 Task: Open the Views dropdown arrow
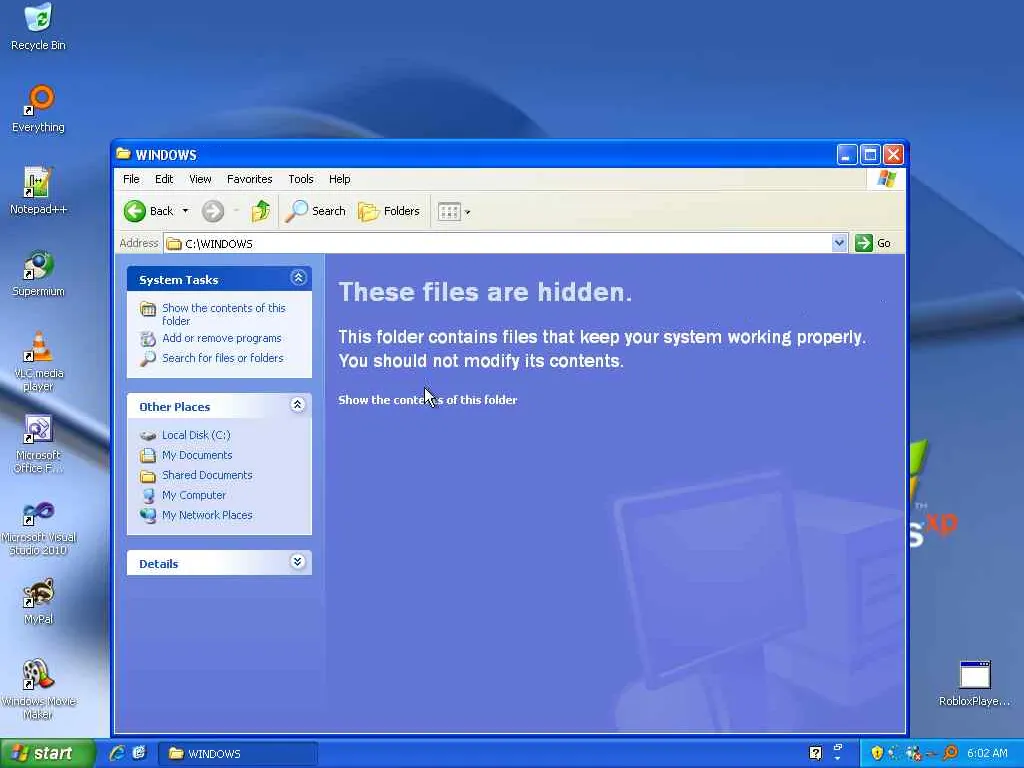point(468,212)
